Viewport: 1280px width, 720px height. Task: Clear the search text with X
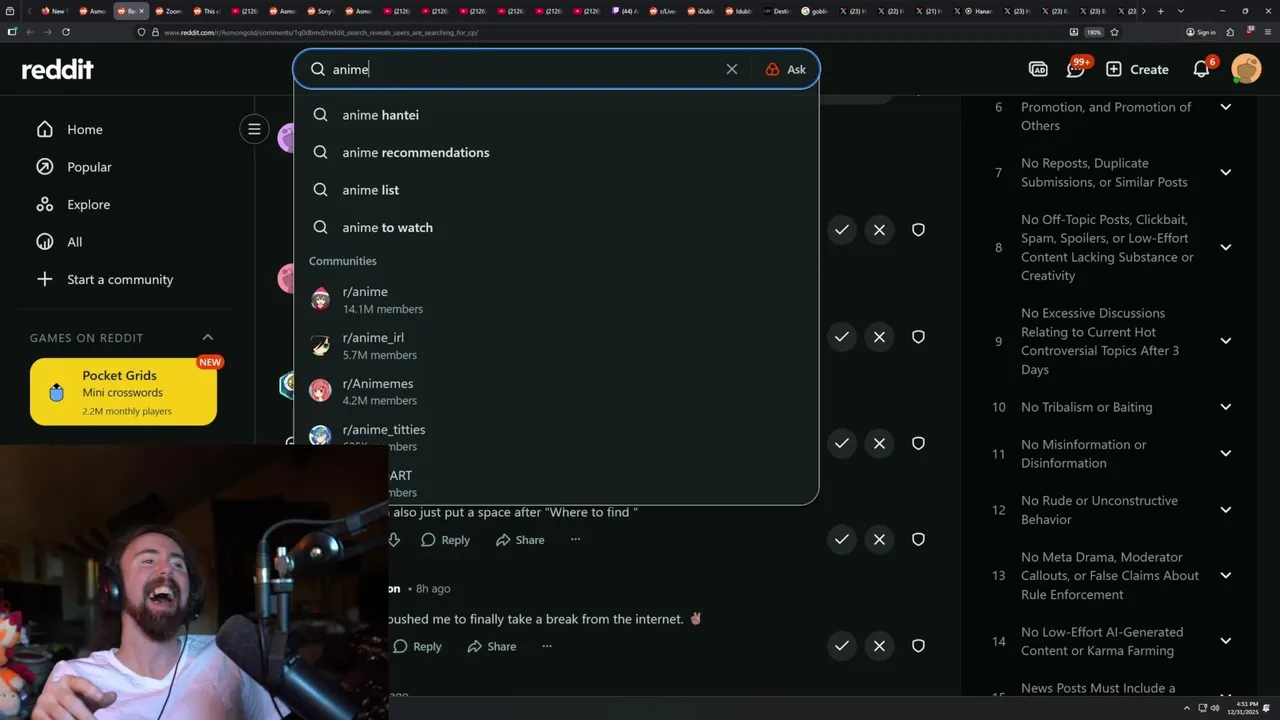click(732, 69)
